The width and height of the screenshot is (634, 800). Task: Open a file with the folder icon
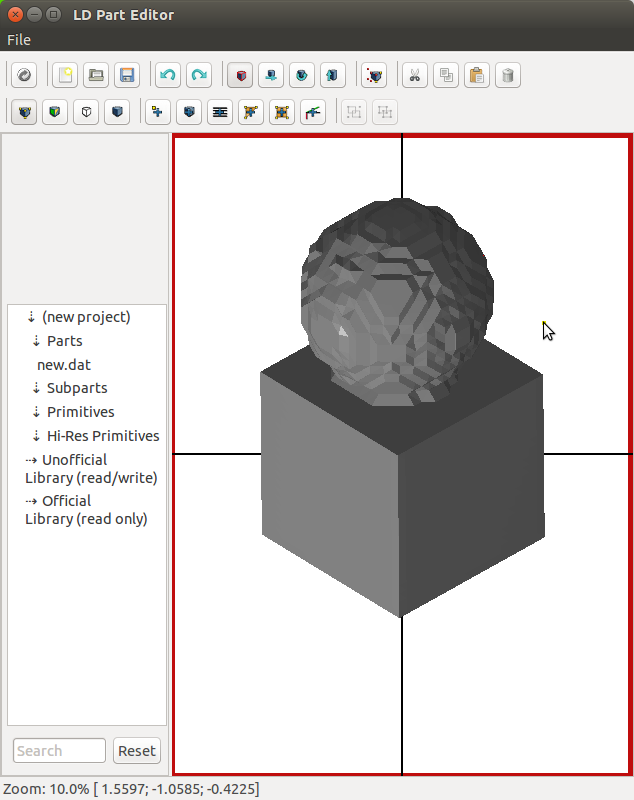tap(96, 75)
